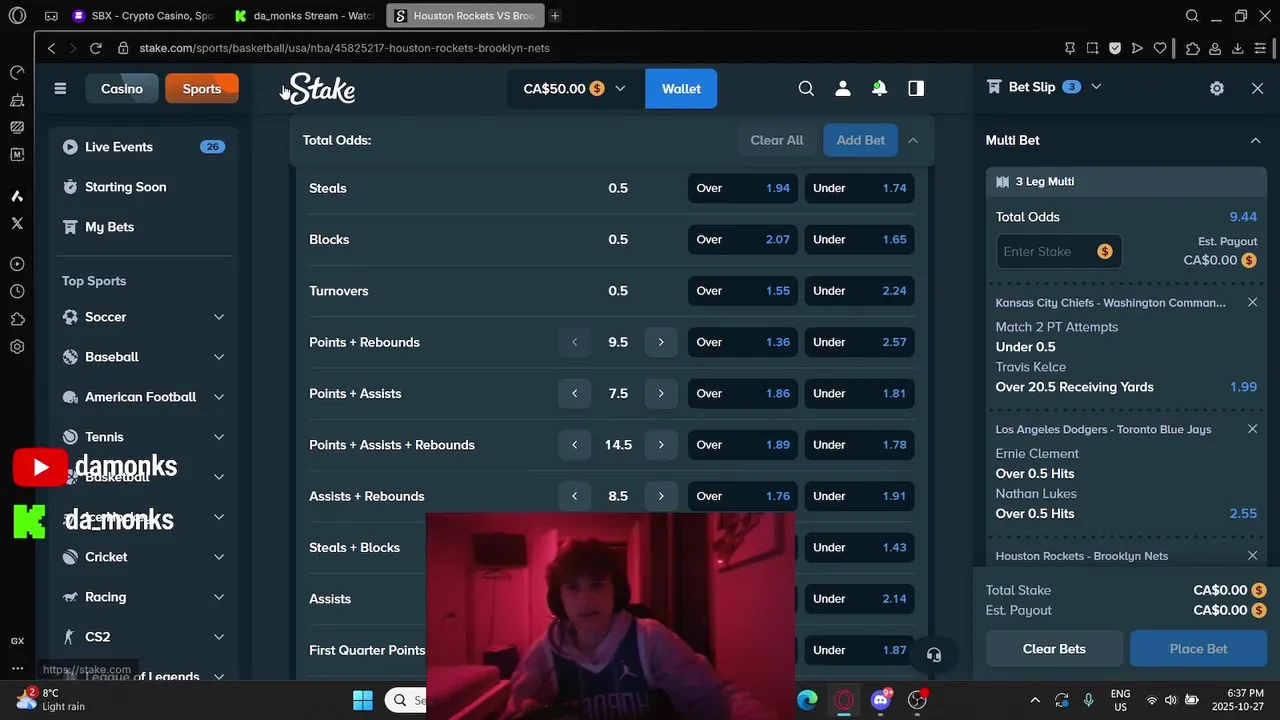
Task: Close the Bet Slip panel
Action: (x=1258, y=88)
